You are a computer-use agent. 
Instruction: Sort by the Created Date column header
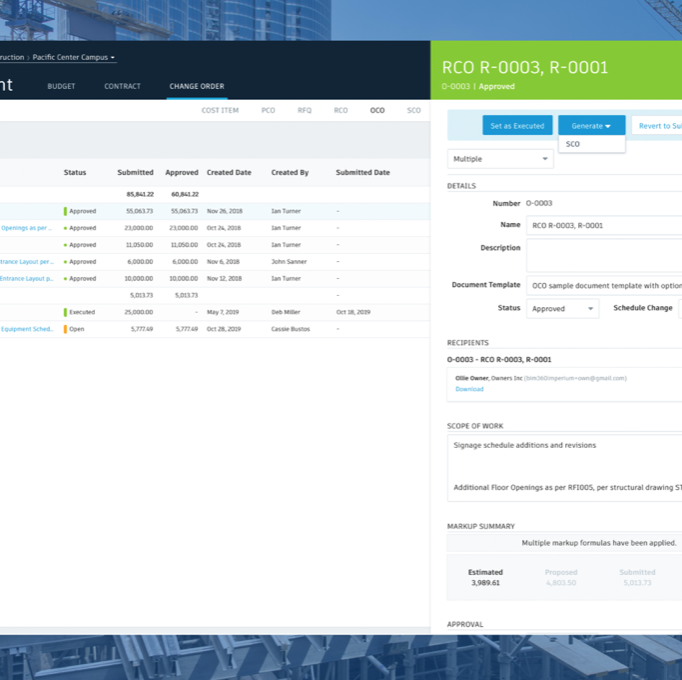click(229, 172)
